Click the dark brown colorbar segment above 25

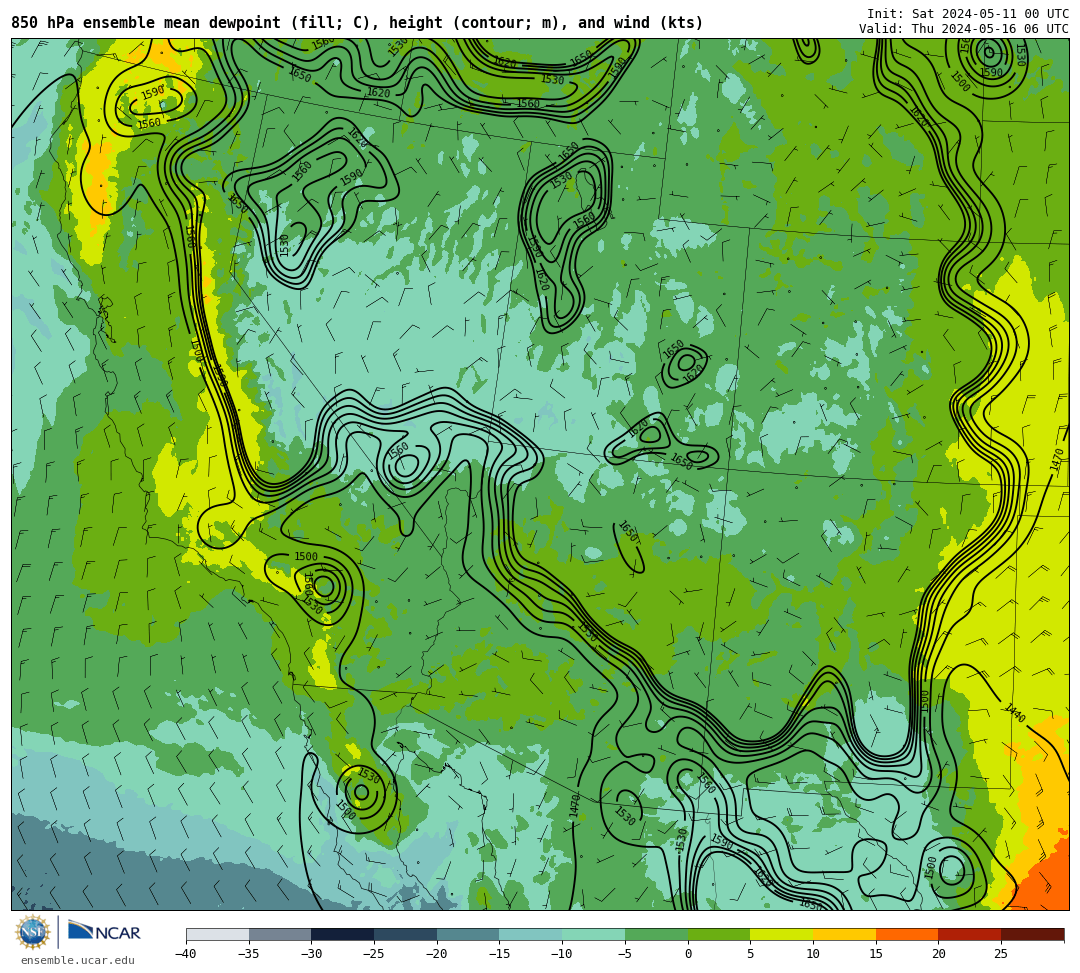pos(1032,934)
